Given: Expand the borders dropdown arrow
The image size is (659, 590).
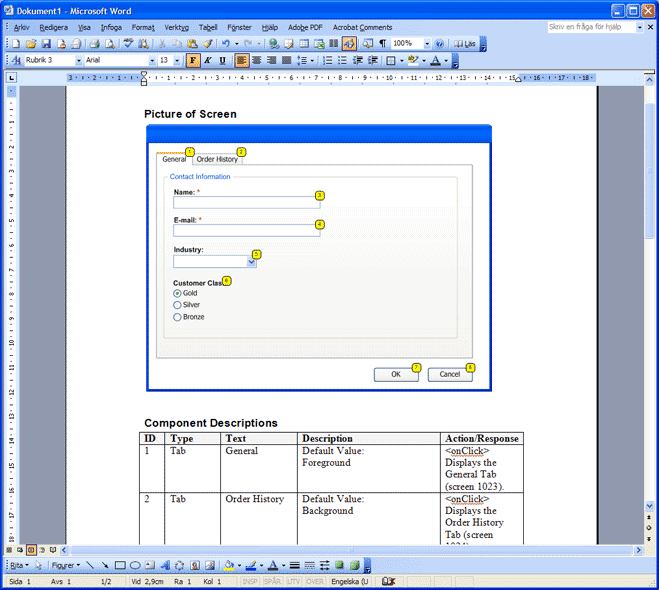Looking at the screenshot, I should pos(402,61).
